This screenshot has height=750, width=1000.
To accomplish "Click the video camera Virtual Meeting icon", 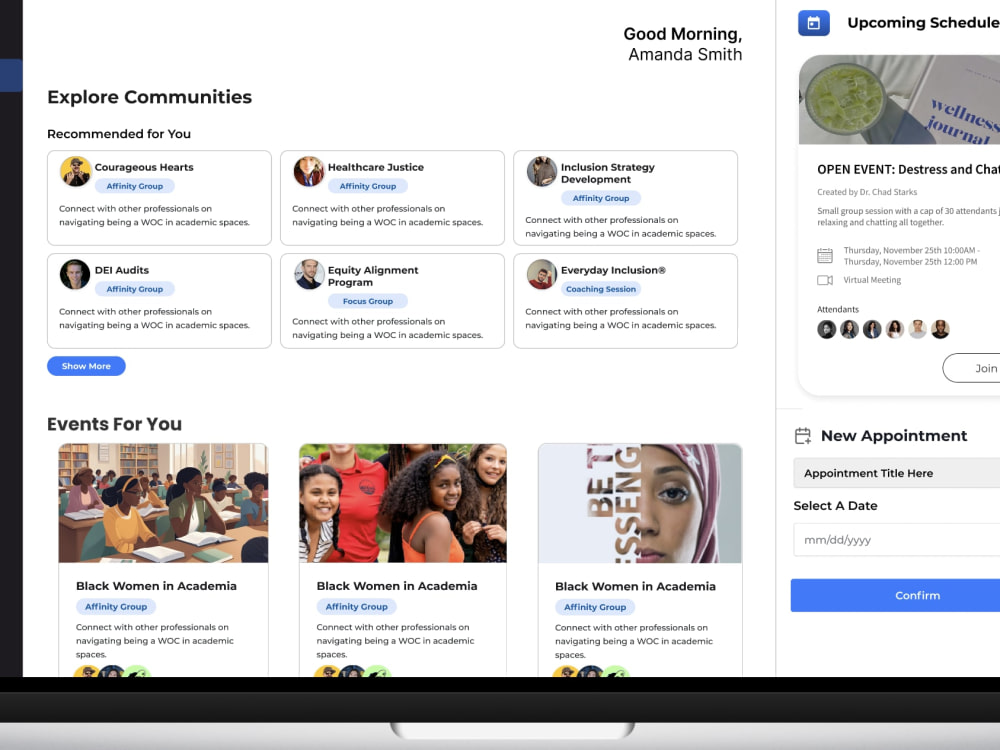I will (x=825, y=280).
